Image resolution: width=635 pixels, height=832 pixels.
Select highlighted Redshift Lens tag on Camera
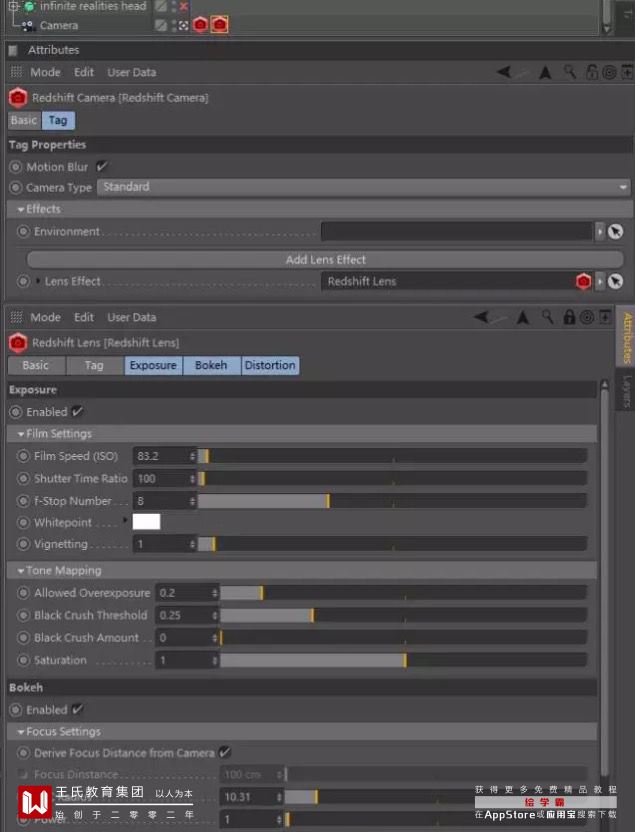pos(220,25)
